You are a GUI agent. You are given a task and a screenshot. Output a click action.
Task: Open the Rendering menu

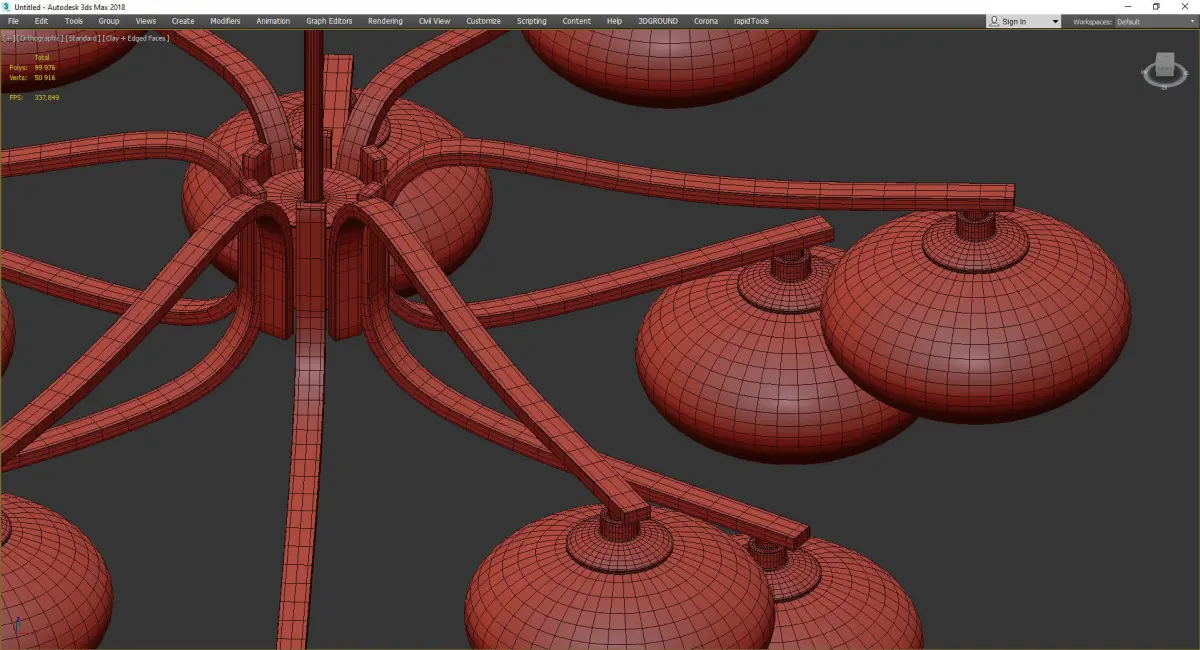(385, 21)
